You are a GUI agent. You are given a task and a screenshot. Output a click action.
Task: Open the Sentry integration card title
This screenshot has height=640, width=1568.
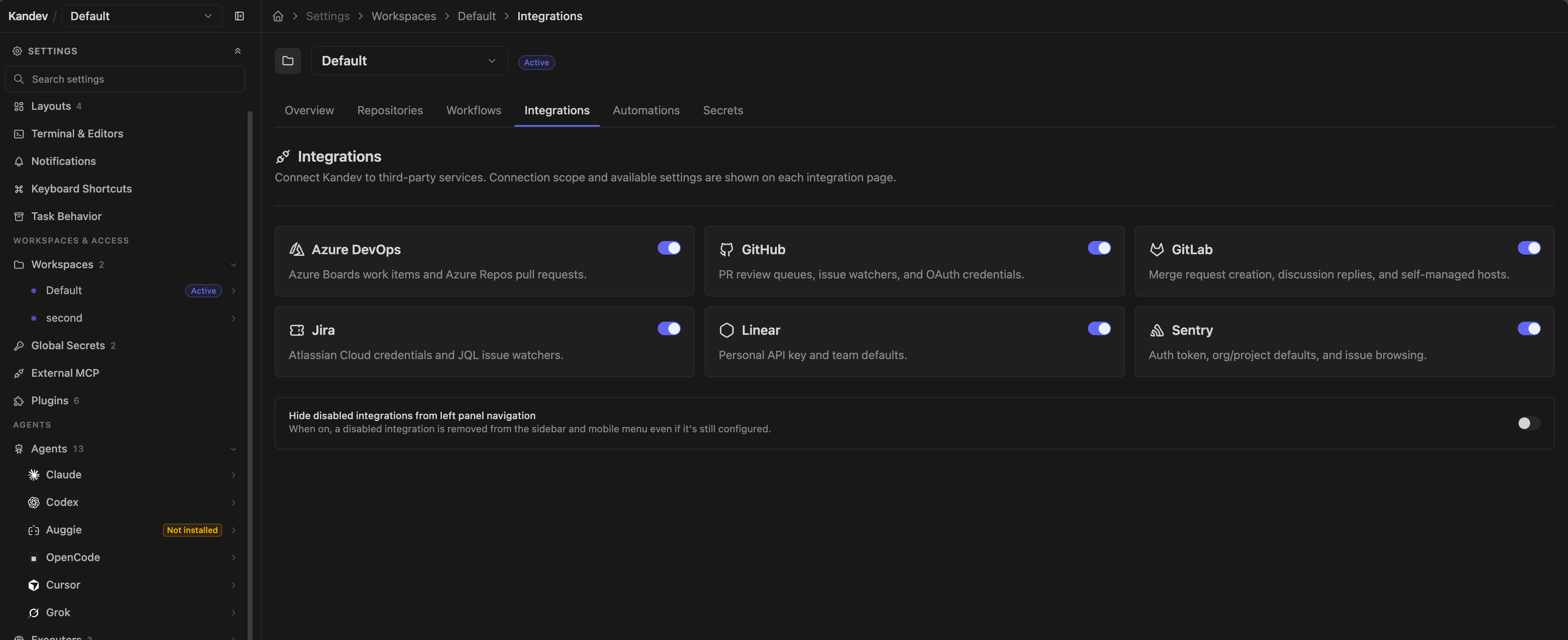[1192, 330]
